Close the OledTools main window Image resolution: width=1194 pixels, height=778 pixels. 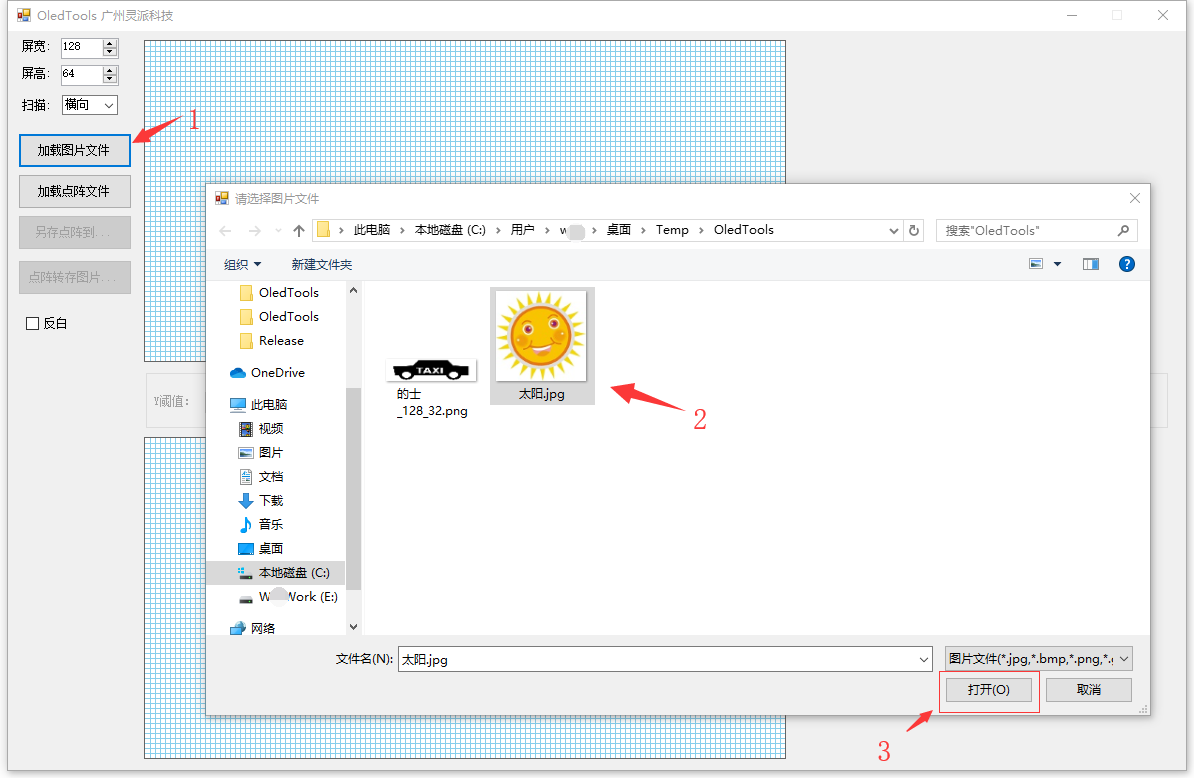(x=1163, y=15)
